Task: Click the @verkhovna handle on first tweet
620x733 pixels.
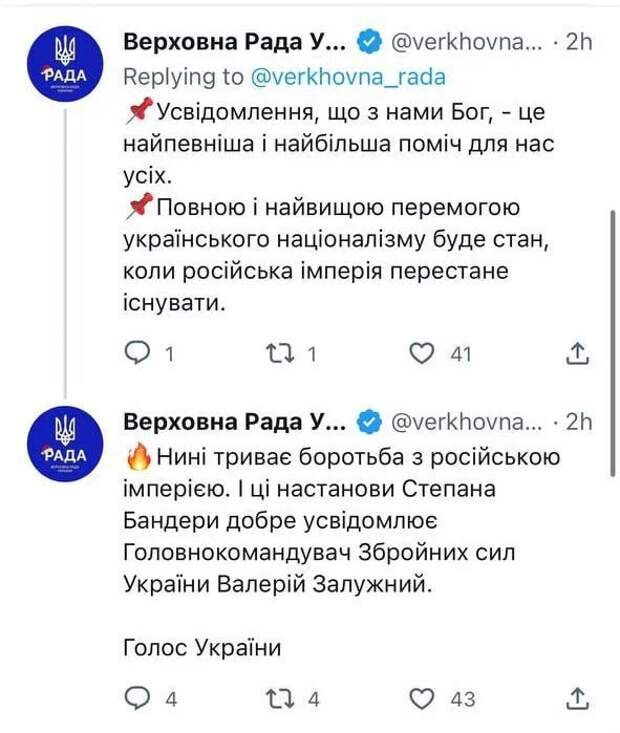Action: point(467,43)
